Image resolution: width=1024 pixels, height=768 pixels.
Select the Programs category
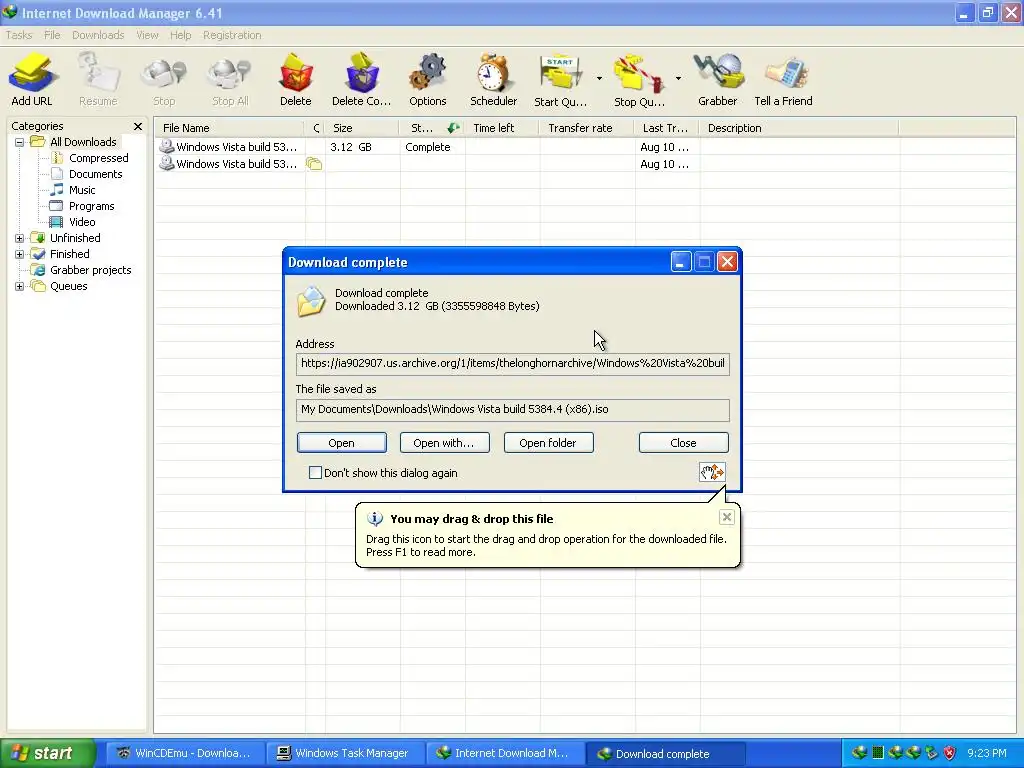[91, 206]
